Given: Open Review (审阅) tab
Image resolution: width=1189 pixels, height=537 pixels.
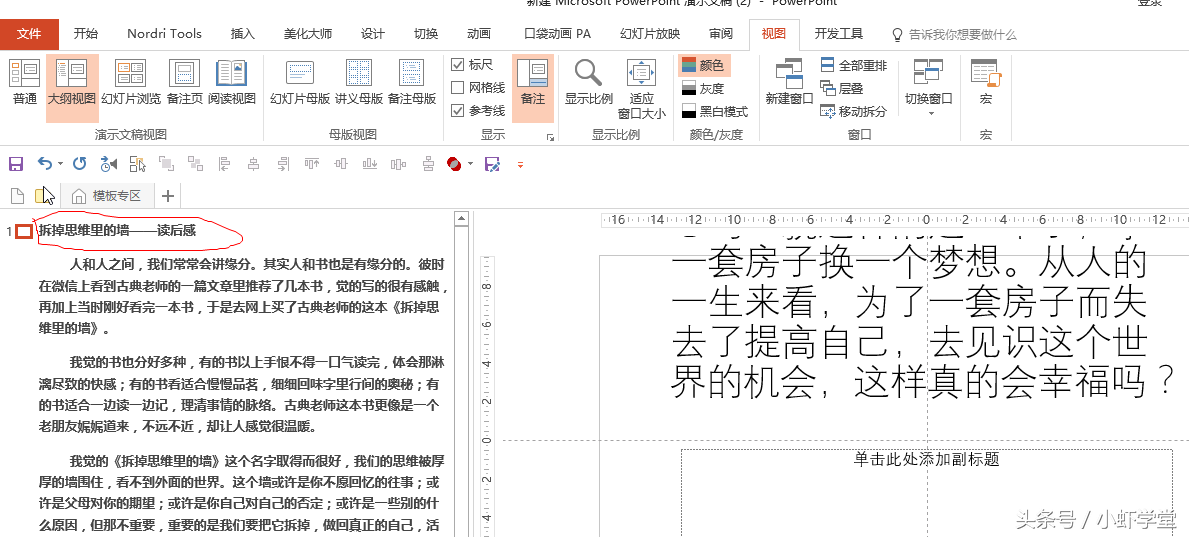Looking at the screenshot, I should point(721,33).
